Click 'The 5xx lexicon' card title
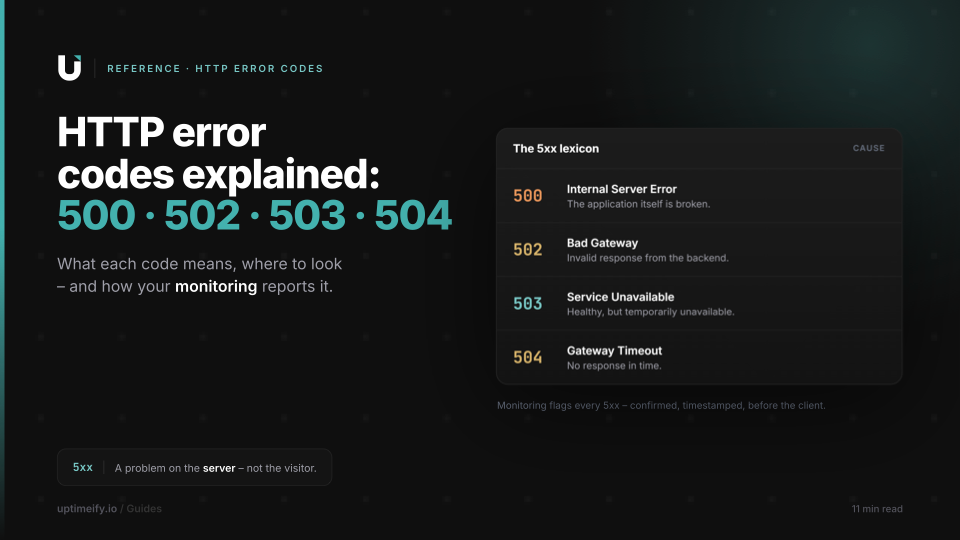This screenshot has width=960, height=540. (x=556, y=149)
